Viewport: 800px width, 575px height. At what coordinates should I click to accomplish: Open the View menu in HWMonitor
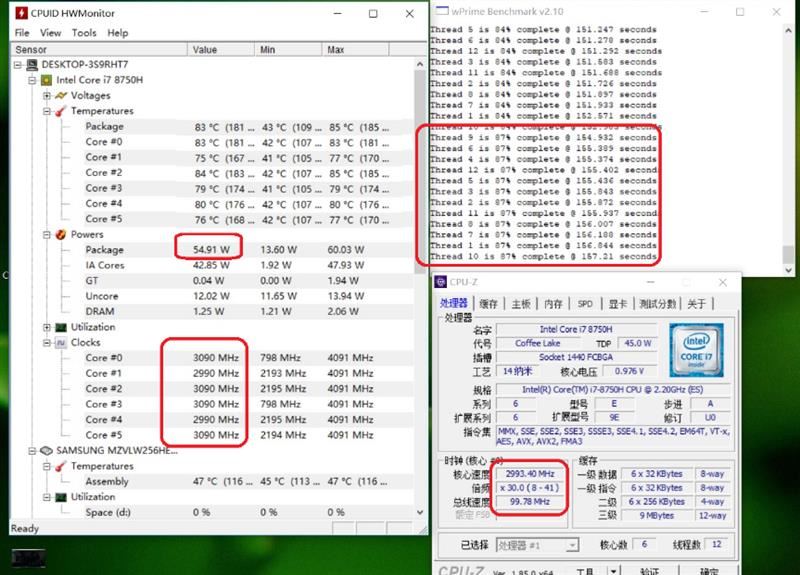[x=51, y=33]
